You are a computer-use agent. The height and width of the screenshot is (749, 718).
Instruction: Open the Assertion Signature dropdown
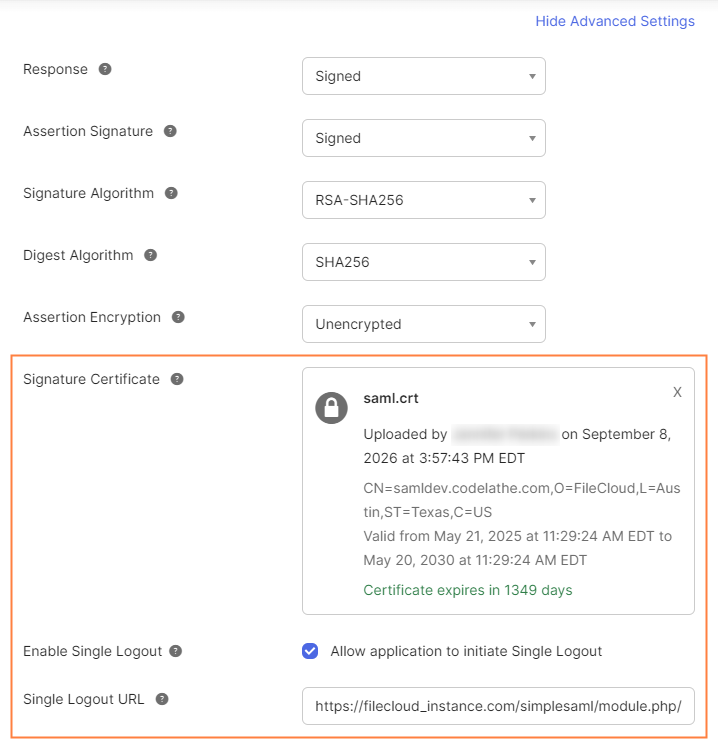(424, 138)
